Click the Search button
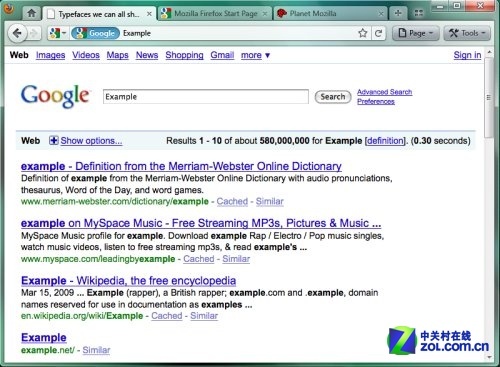Screen dimensions: 500x367 point(333,97)
